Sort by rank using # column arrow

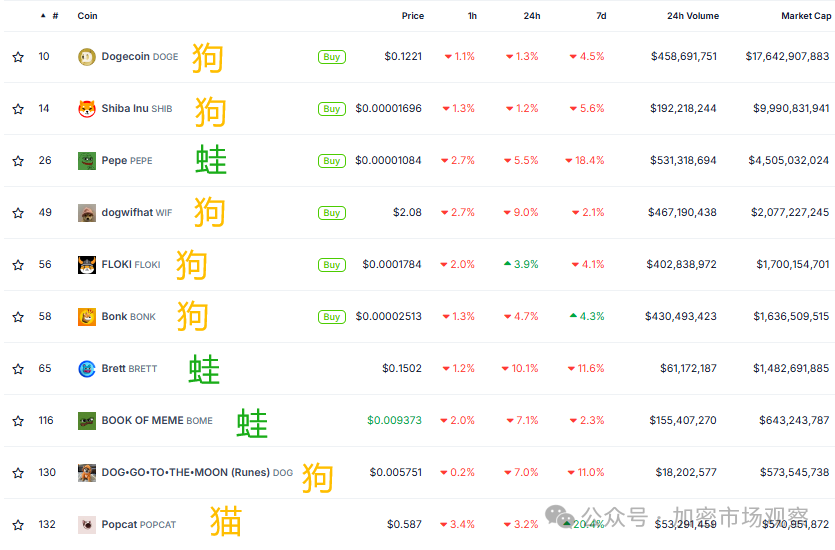coord(44,16)
